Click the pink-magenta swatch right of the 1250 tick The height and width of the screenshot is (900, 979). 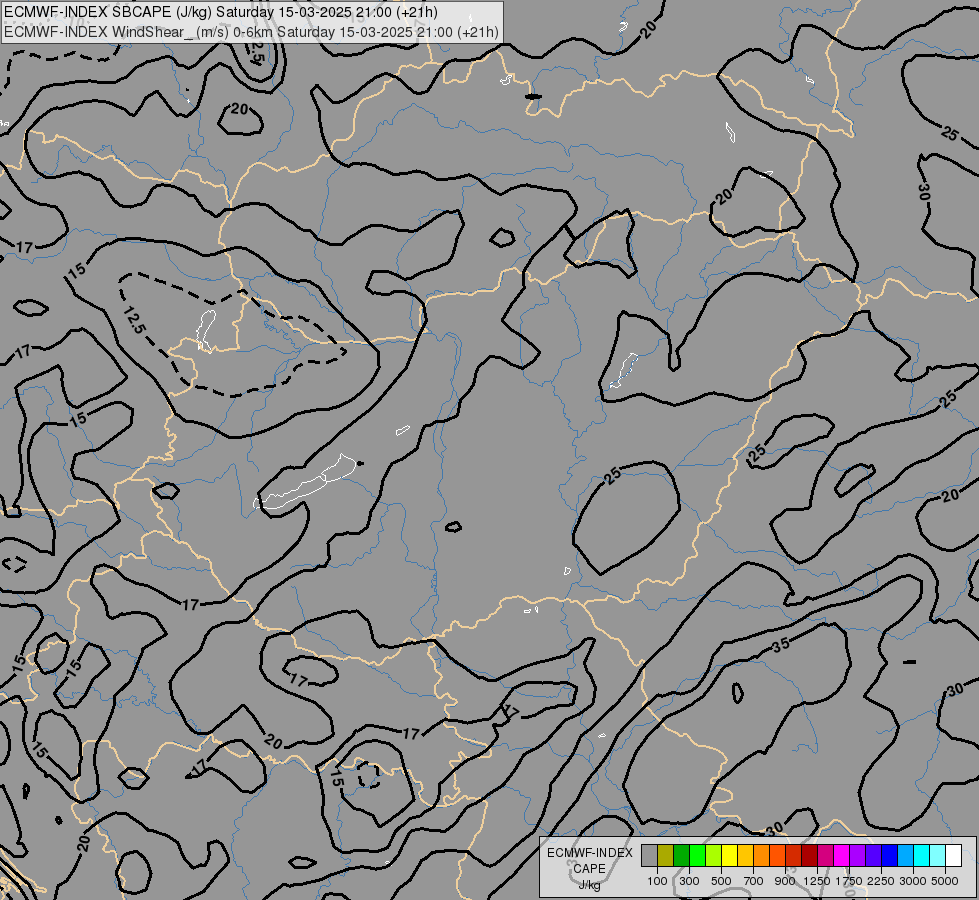click(x=825, y=855)
